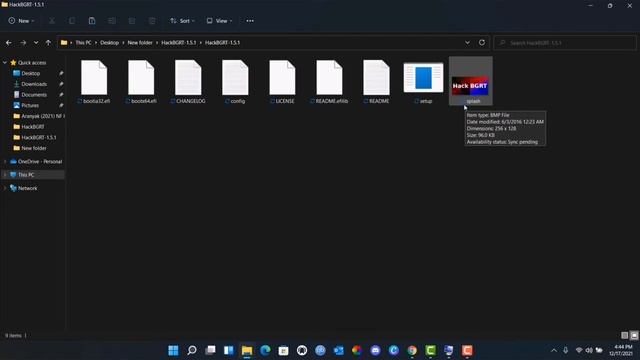
Task: Go back with the back arrow
Action: click(9, 42)
